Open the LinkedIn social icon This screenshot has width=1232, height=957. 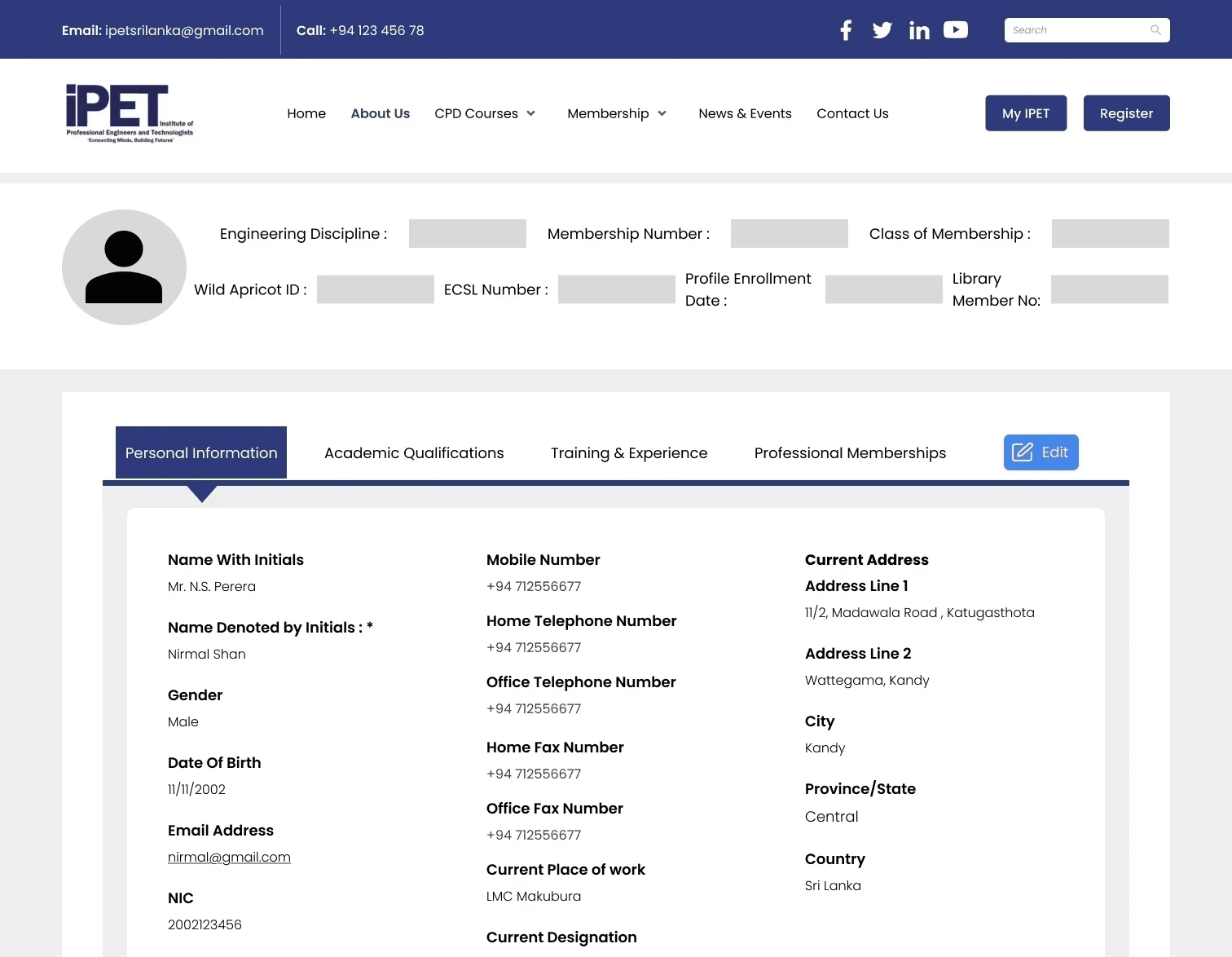(919, 30)
